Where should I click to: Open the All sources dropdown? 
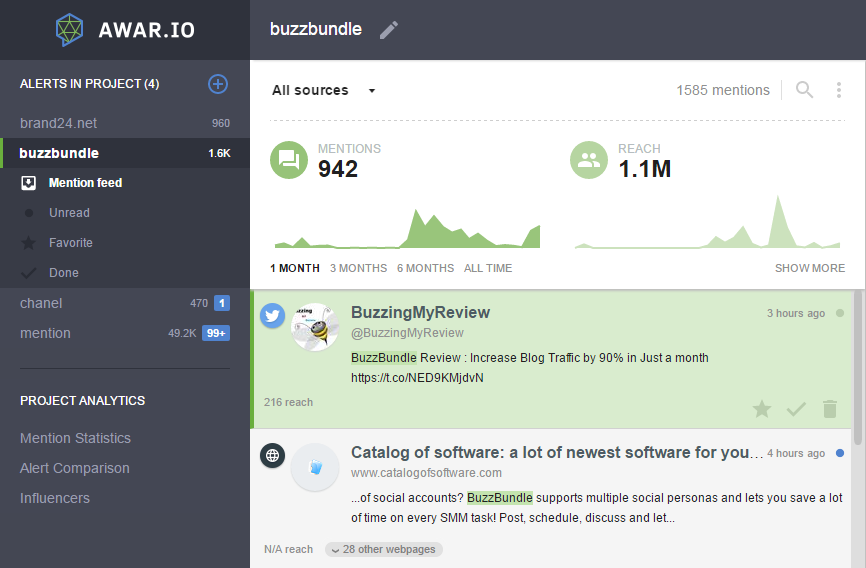coord(324,90)
